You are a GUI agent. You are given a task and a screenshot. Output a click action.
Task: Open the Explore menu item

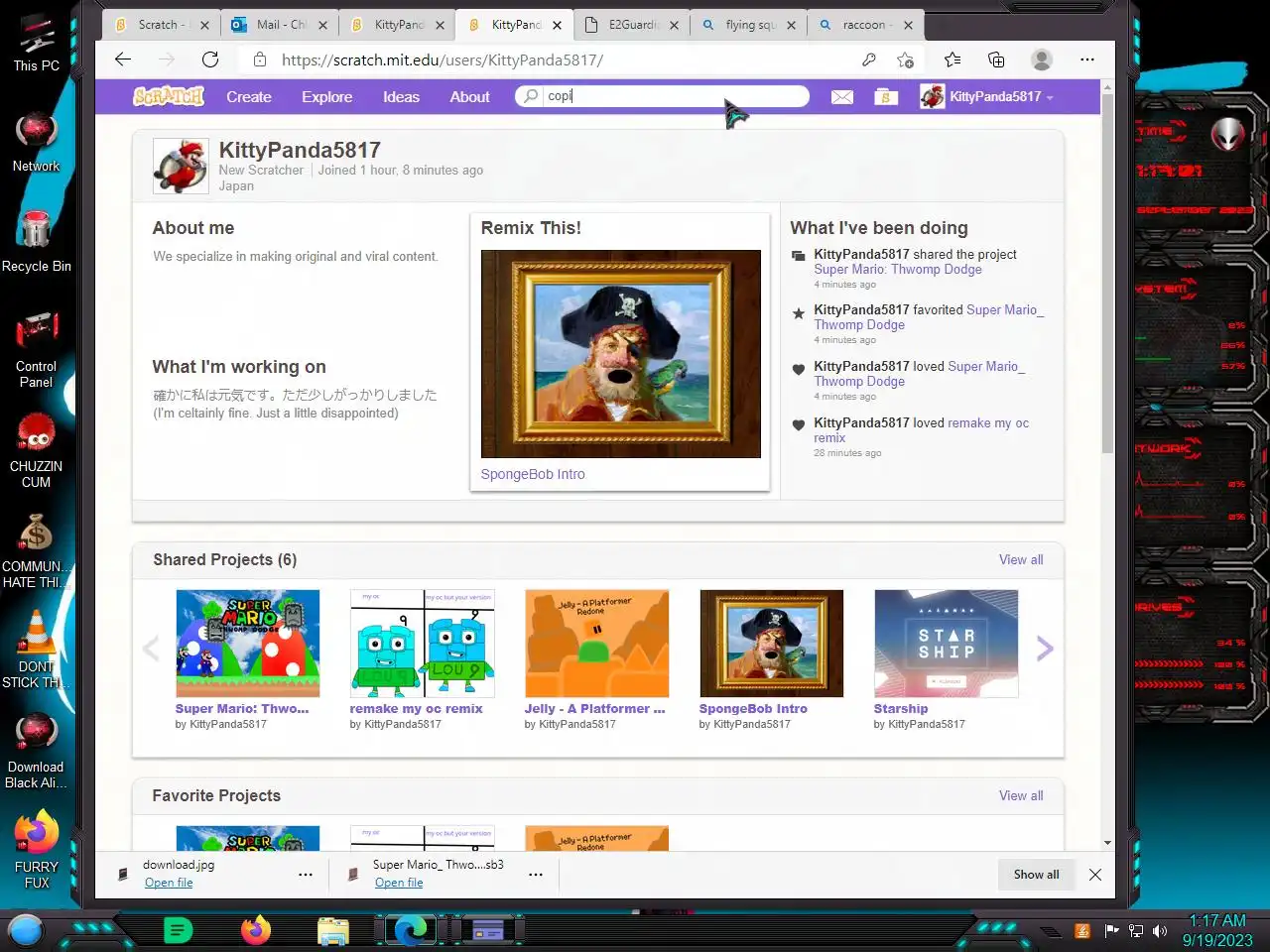[327, 96]
